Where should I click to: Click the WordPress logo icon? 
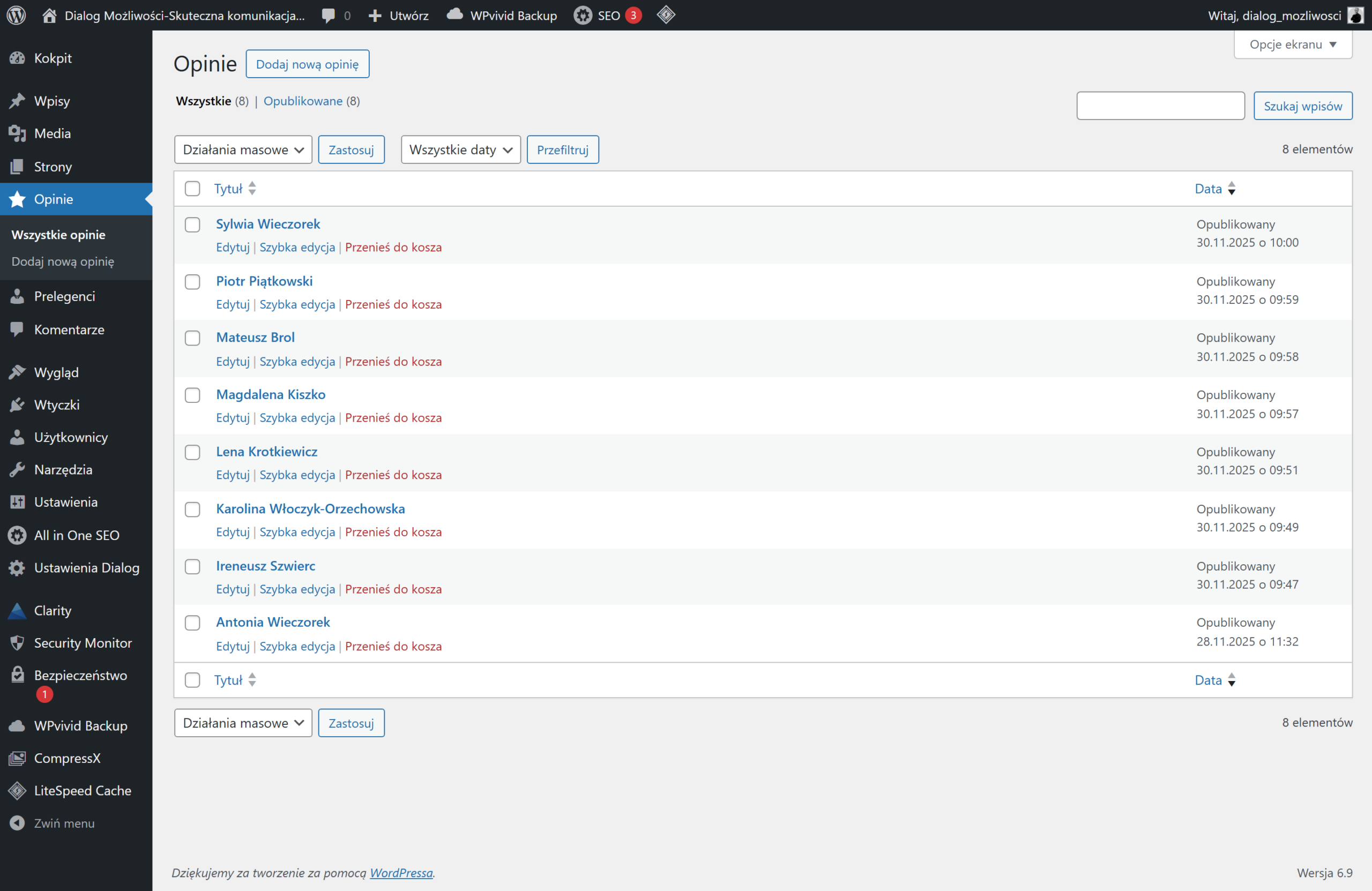coord(16,15)
